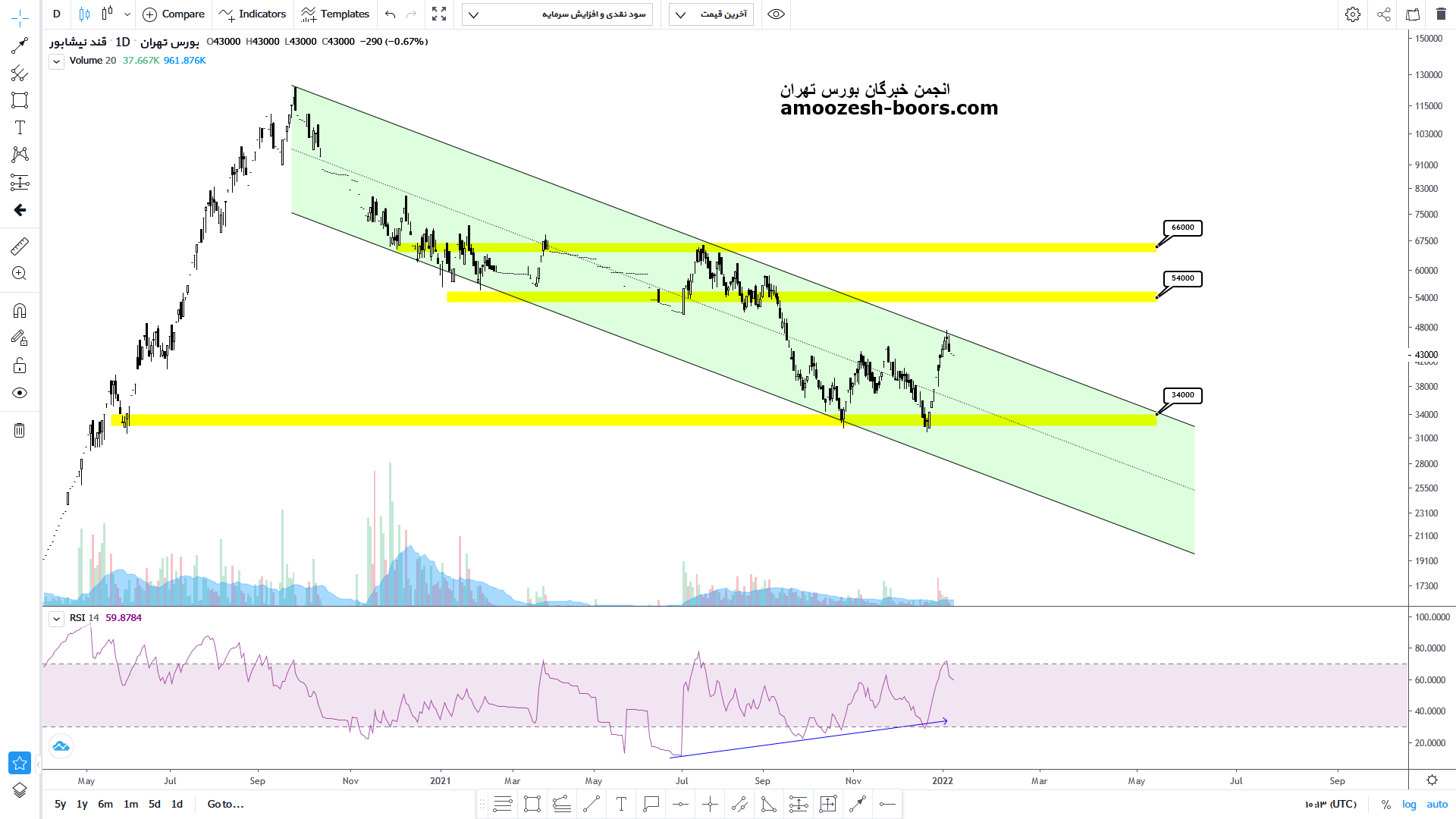Toggle magnet mode on

(20, 311)
